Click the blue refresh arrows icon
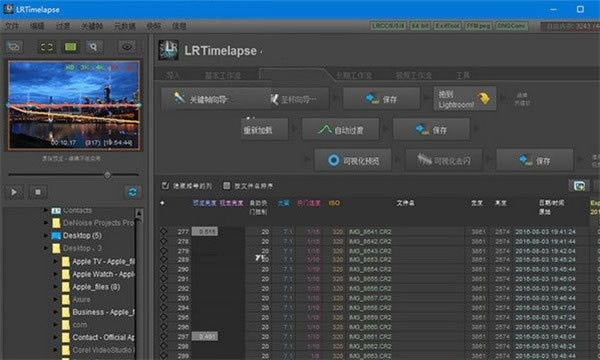Viewport: 600px width, 360px height. coord(132,192)
